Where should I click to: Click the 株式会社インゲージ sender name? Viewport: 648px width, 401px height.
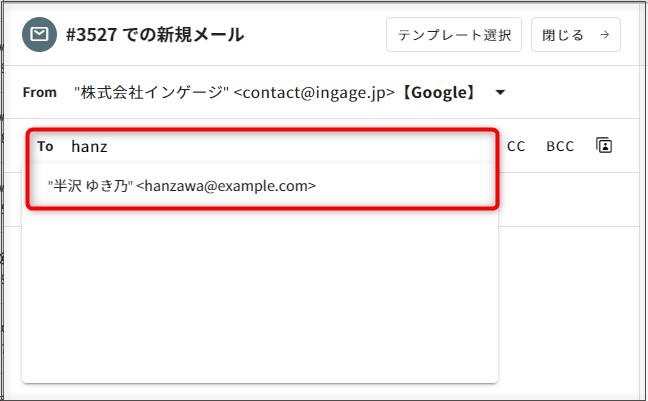pos(150,93)
